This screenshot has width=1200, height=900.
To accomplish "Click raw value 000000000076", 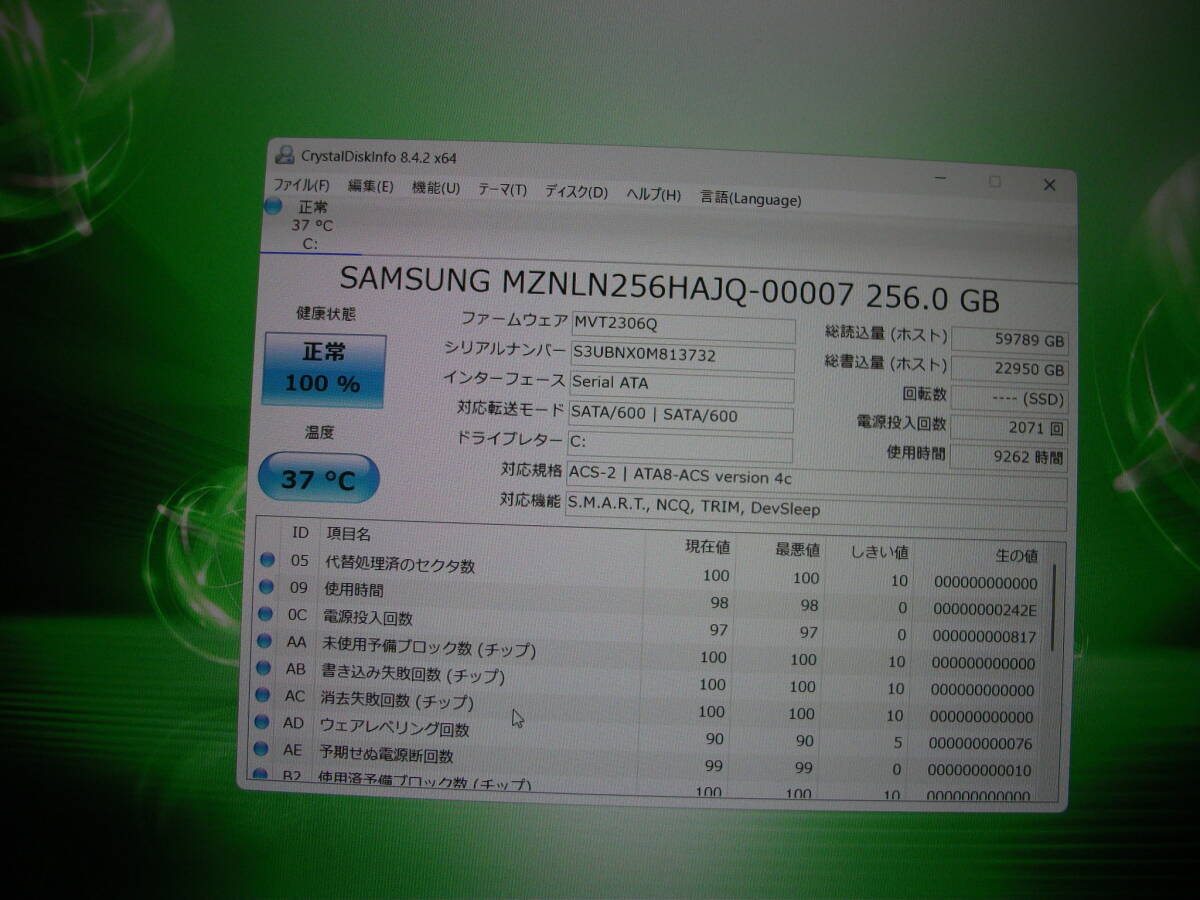I will tap(982, 744).
